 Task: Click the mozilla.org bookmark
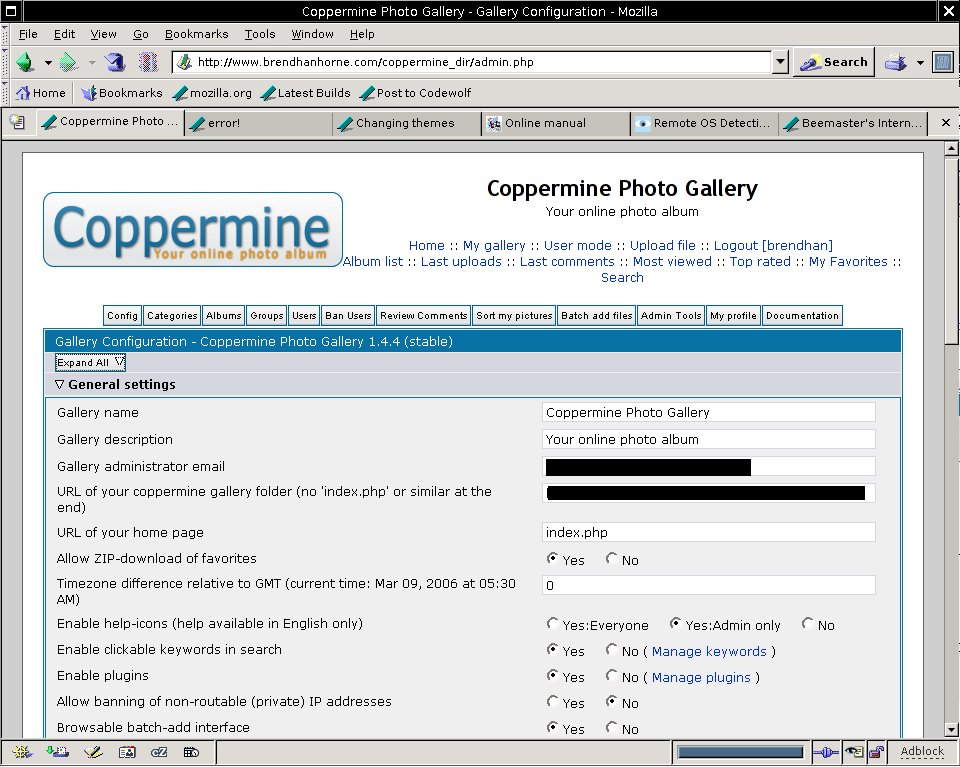click(212, 93)
